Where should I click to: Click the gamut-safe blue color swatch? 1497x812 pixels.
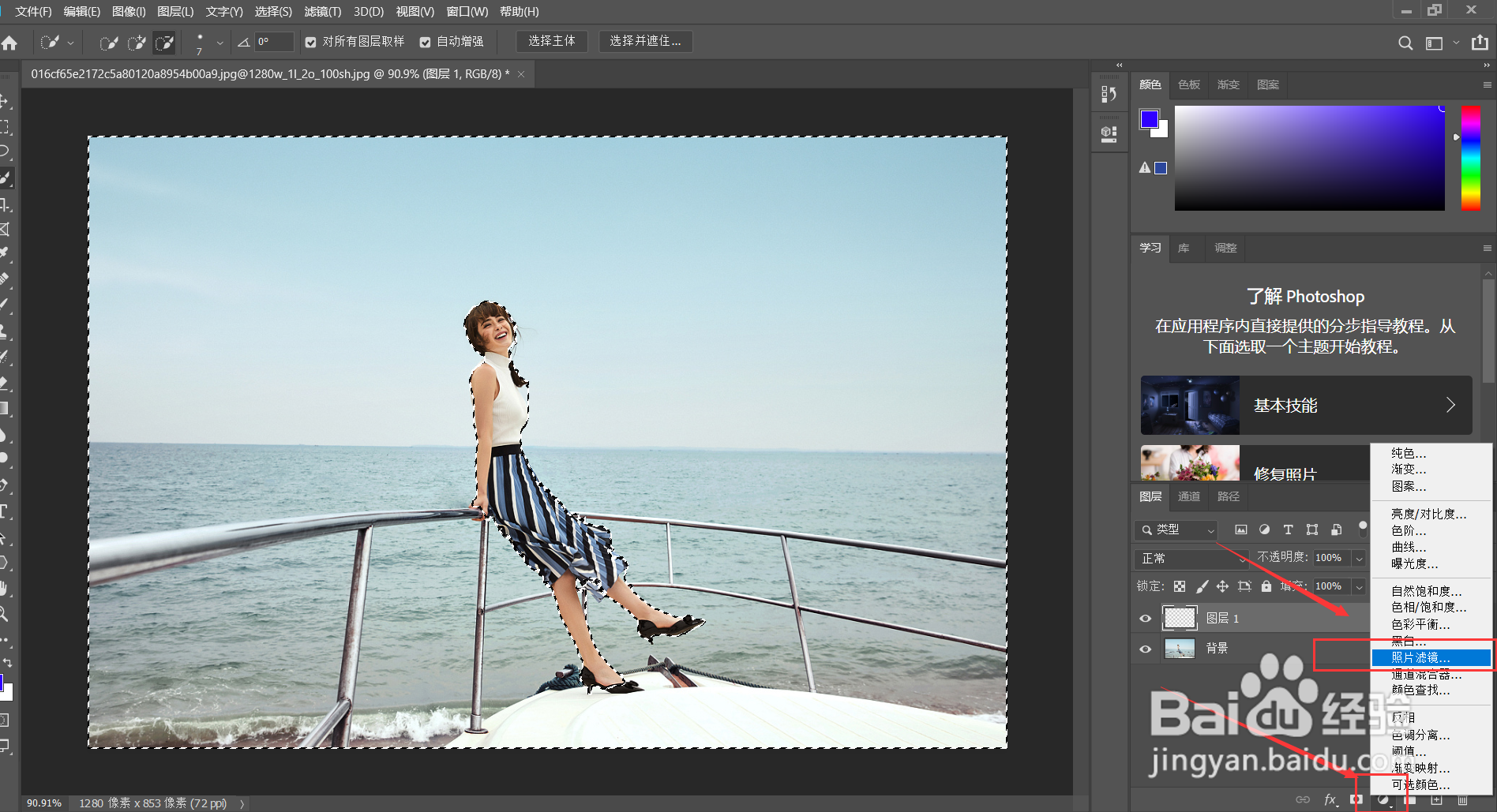[1161, 167]
